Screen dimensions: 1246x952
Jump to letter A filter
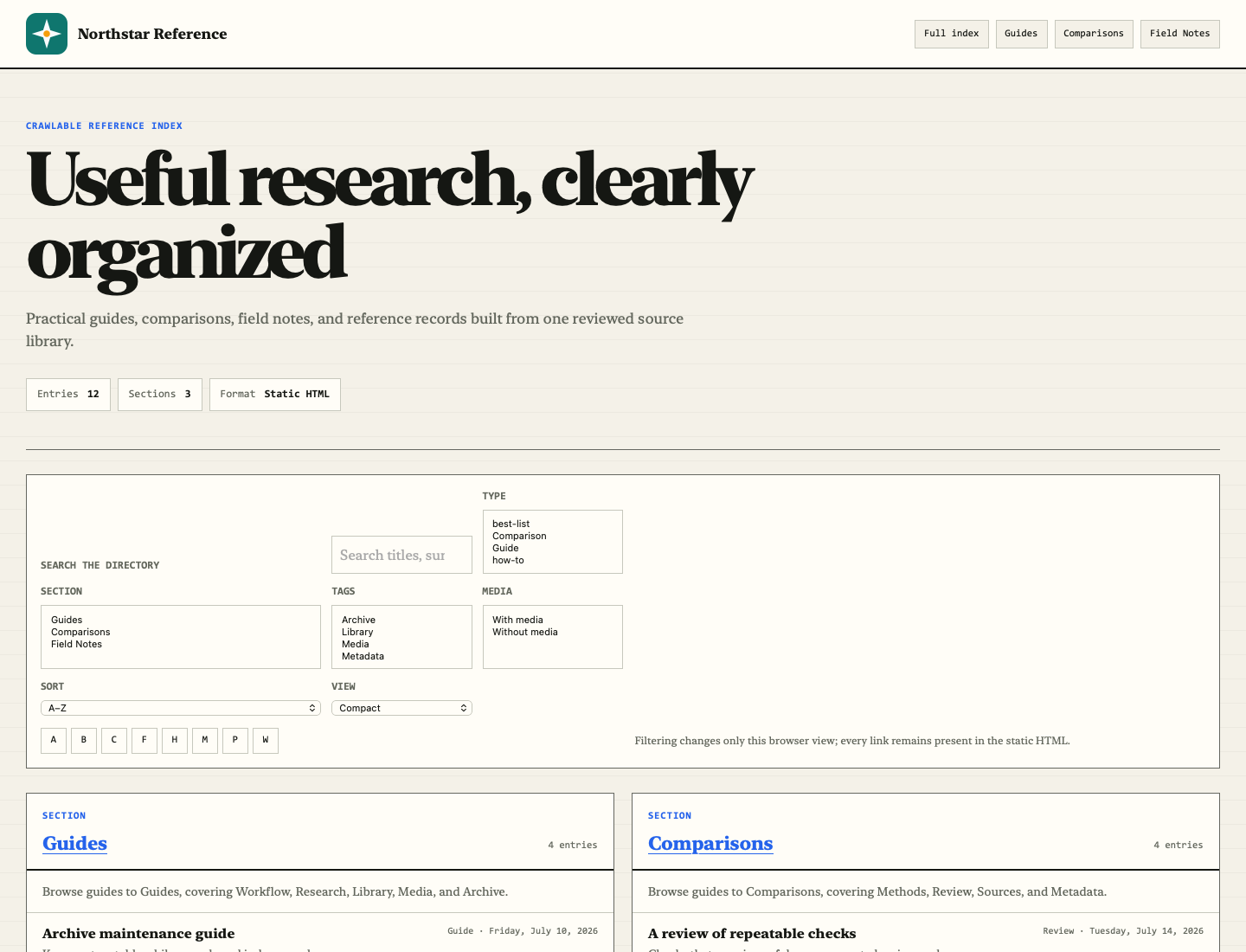tap(54, 740)
